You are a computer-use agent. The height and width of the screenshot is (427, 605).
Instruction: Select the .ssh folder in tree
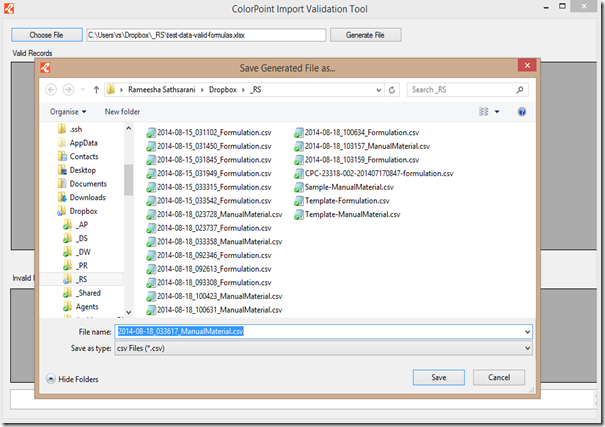70,129
